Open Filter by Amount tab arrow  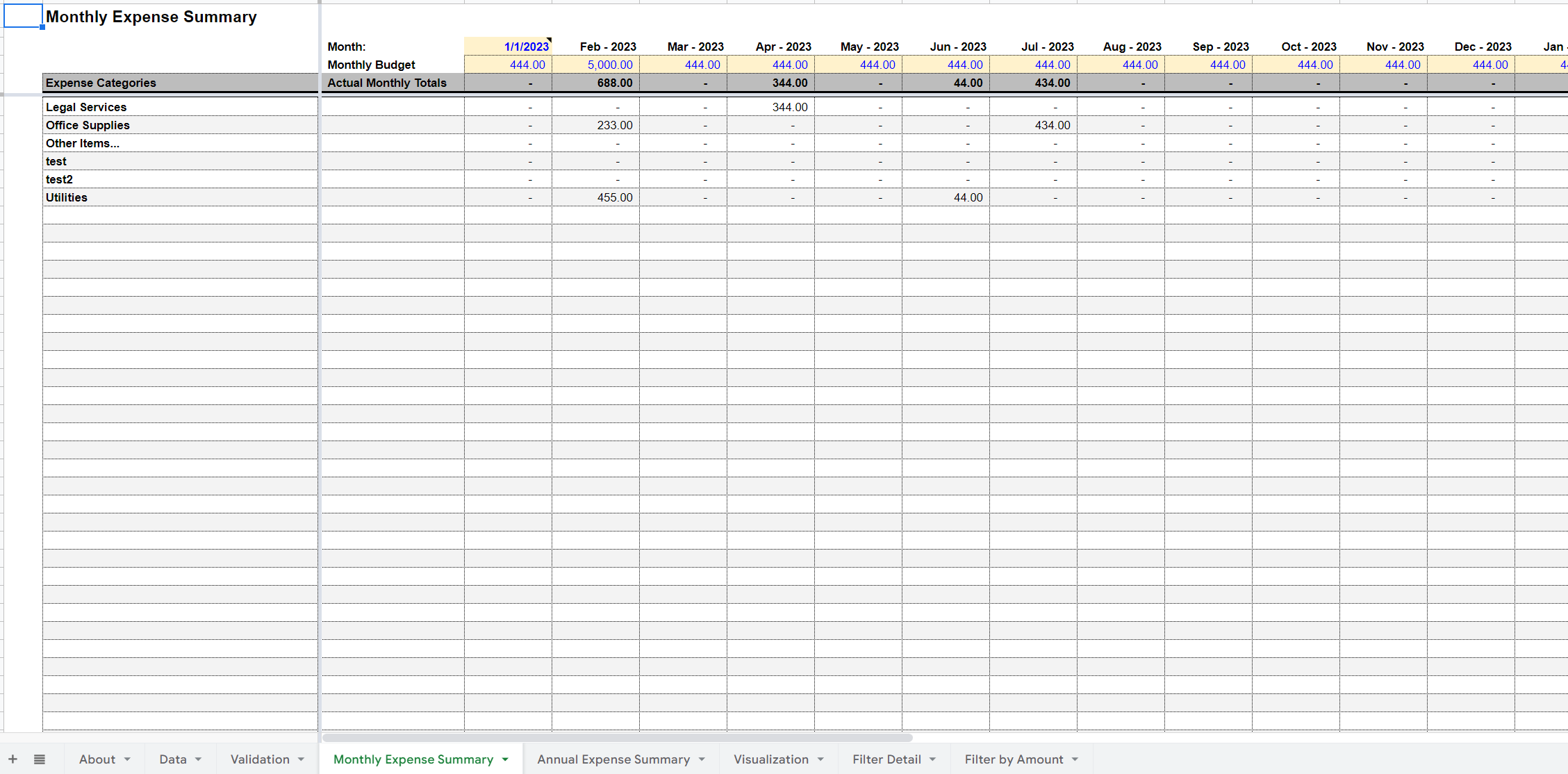point(1075,759)
